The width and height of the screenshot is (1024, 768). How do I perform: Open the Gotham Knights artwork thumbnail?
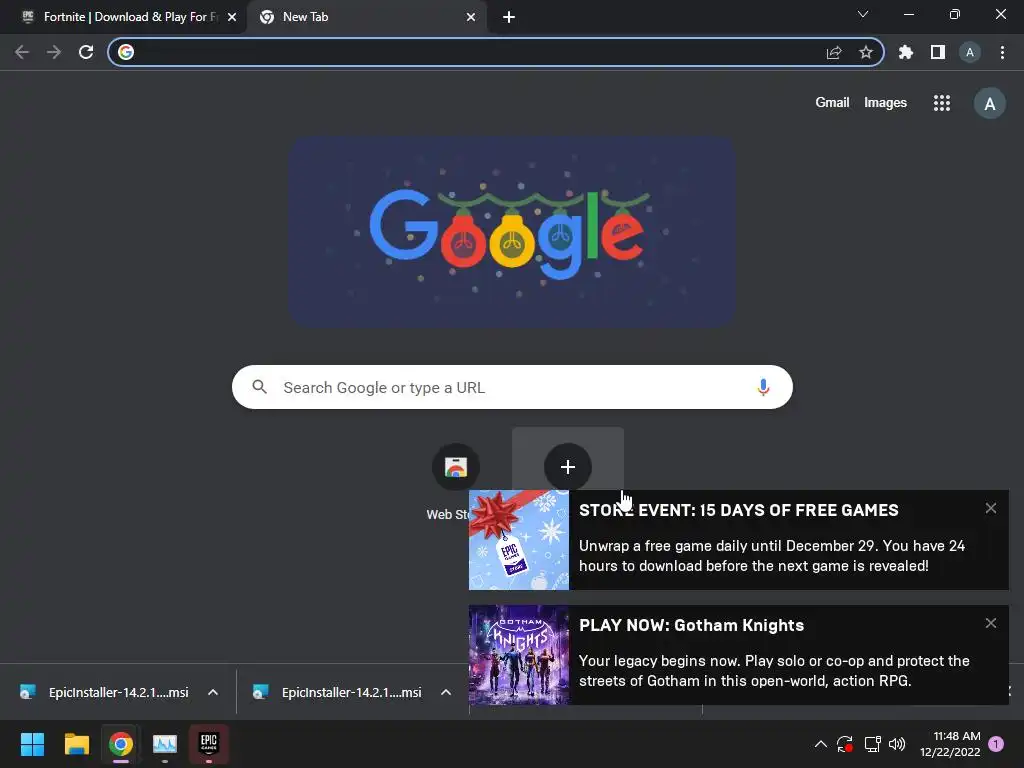519,655
